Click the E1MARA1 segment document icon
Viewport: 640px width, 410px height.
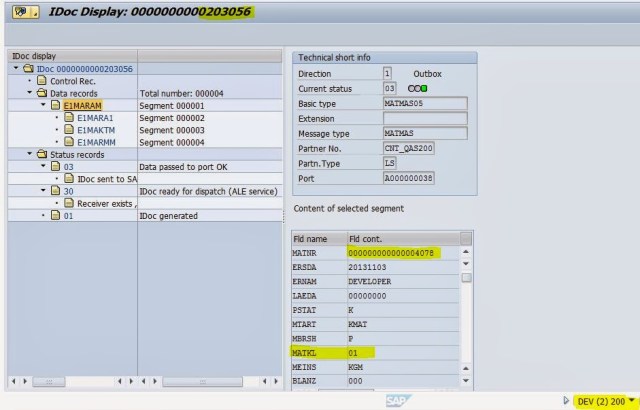coord(69,117)
